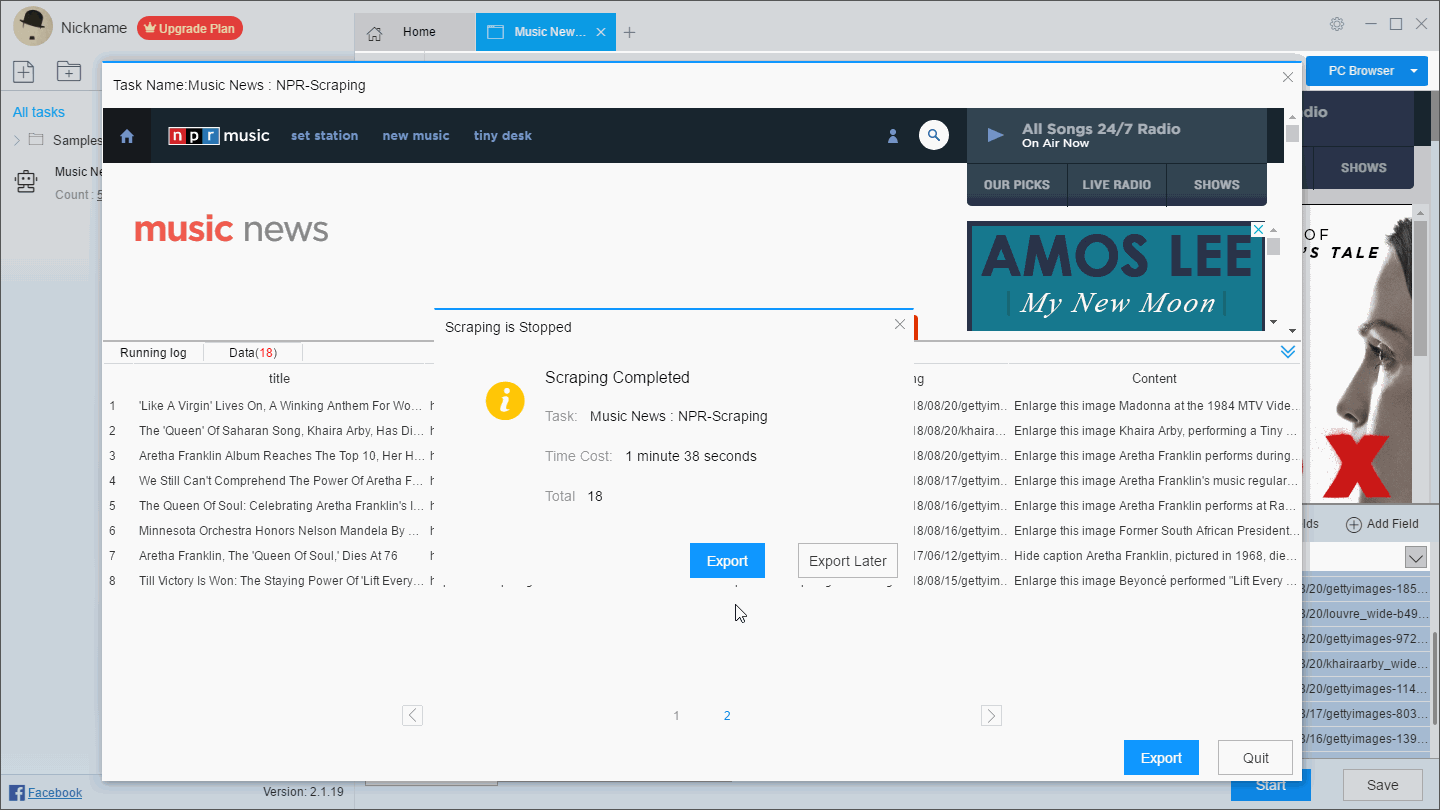Select row Till Victory Is Won title
1440x810 pixels.
281,581
